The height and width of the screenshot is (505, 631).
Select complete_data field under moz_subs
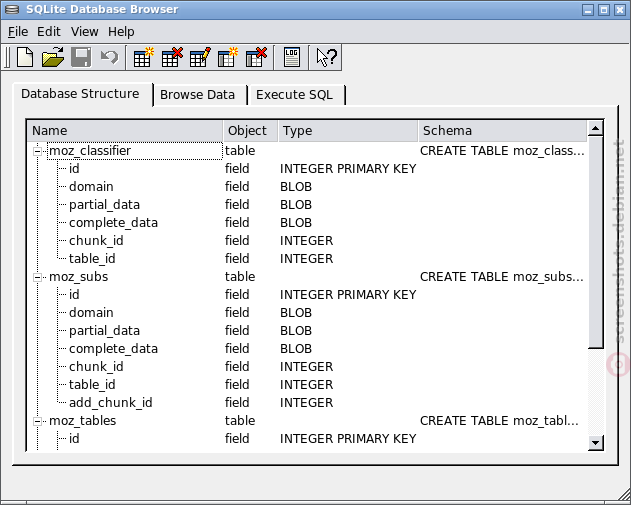[113, 348]
